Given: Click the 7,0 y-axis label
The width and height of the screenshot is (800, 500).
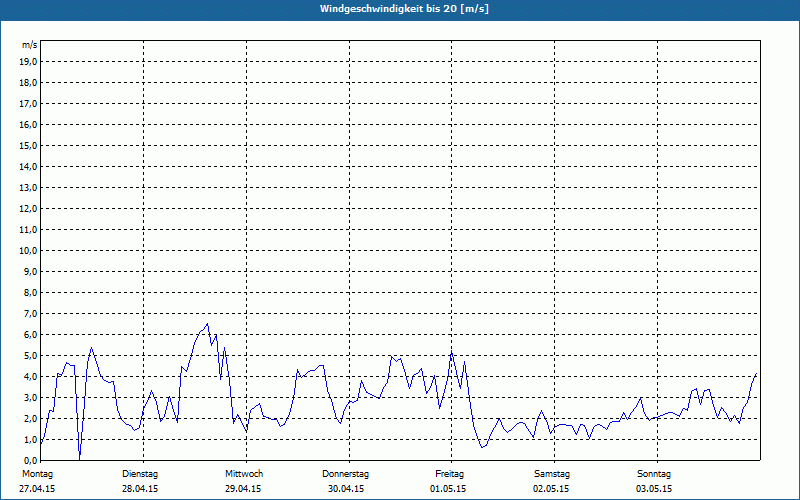Looking at the screenshot, I should (31, 313).
